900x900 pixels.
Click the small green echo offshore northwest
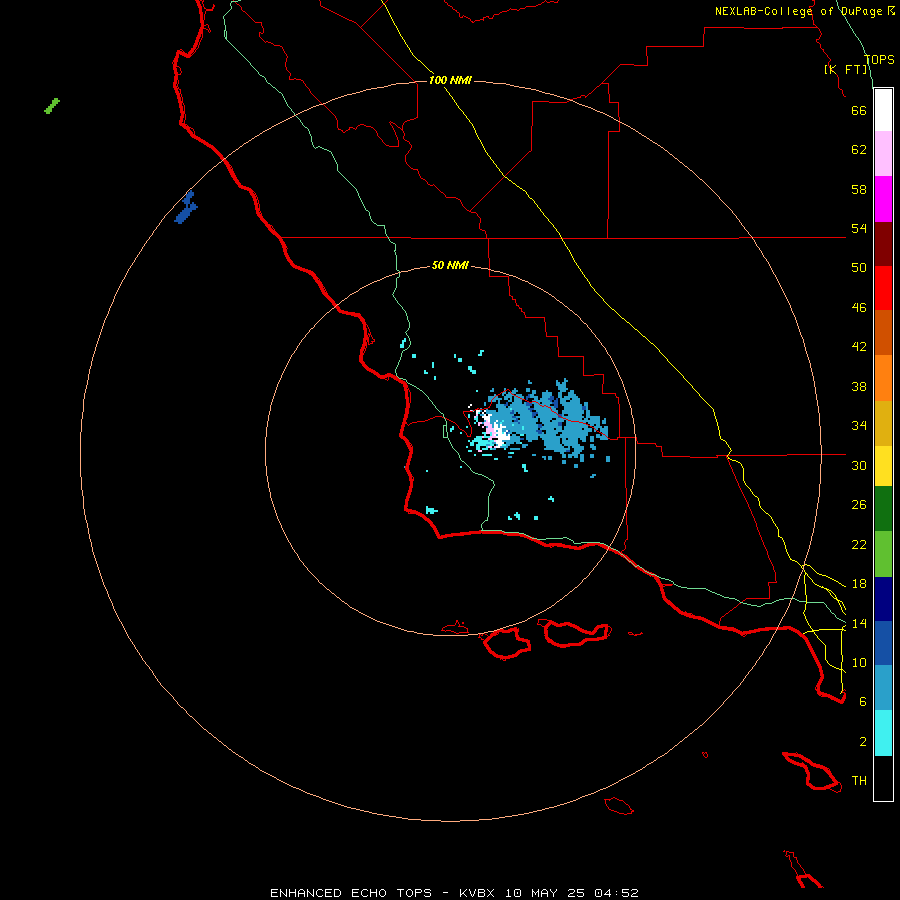(x=52, y=106)
